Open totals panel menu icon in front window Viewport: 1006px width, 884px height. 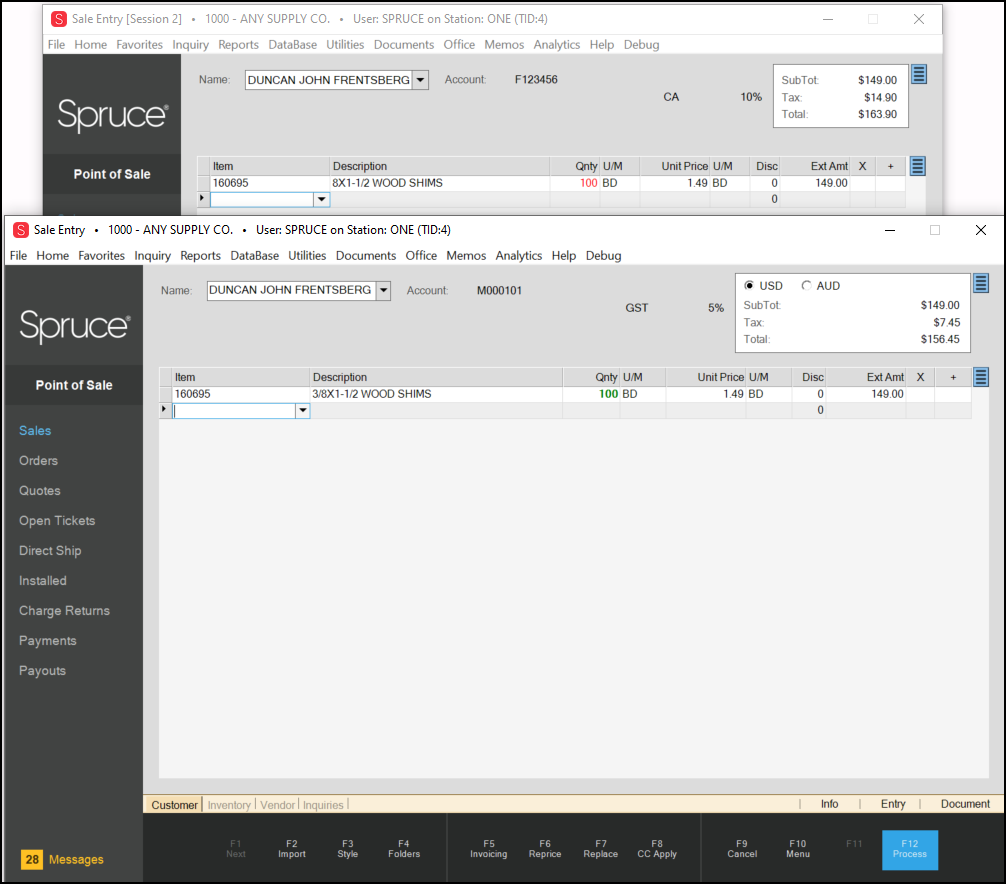981,283
